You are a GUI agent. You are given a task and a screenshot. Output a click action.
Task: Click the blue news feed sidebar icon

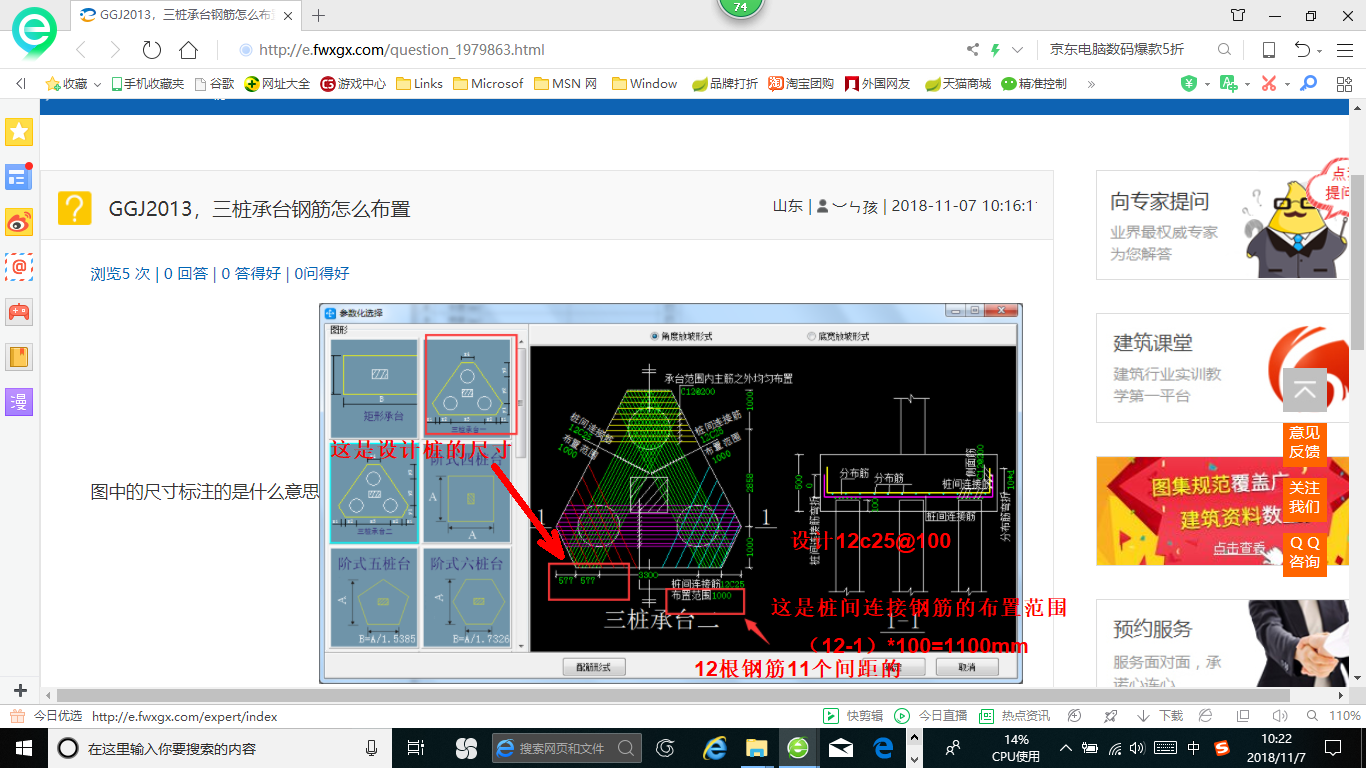19,177
